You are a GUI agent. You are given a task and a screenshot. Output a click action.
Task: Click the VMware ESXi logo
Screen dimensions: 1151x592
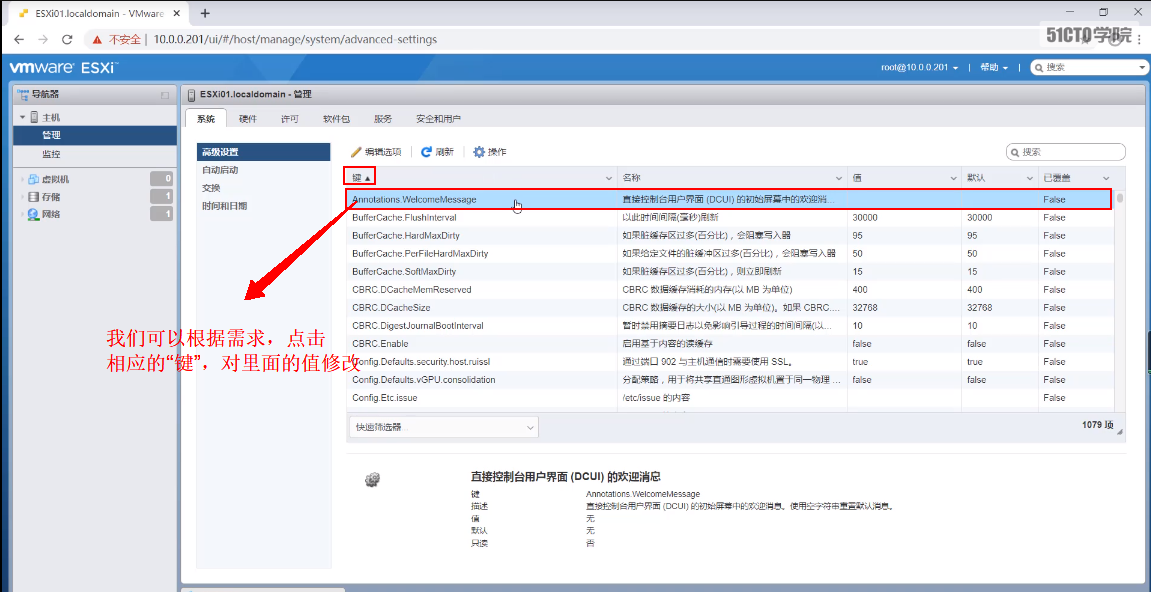[x=63, y=68]
